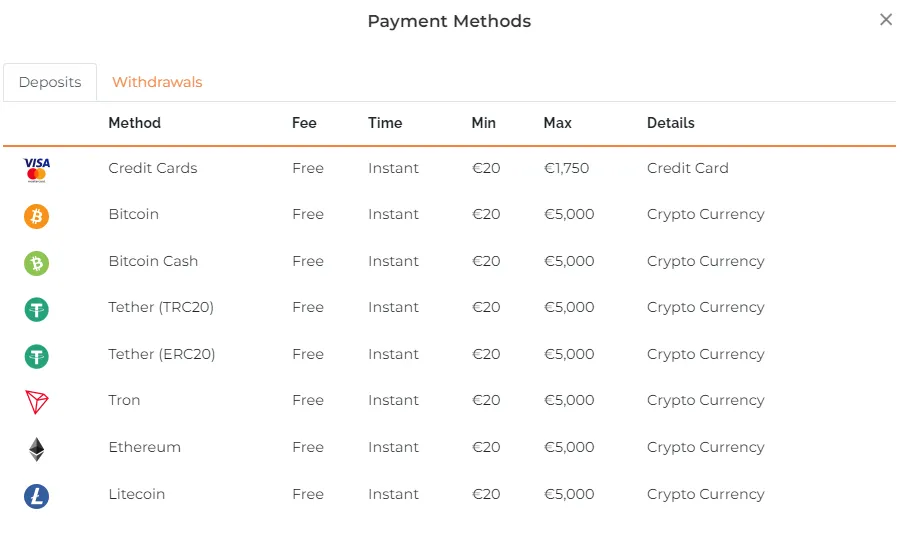Screen dimensions: 905x539
Task: Click the green Bitcoin Cash icon
Action: [36, 263]
